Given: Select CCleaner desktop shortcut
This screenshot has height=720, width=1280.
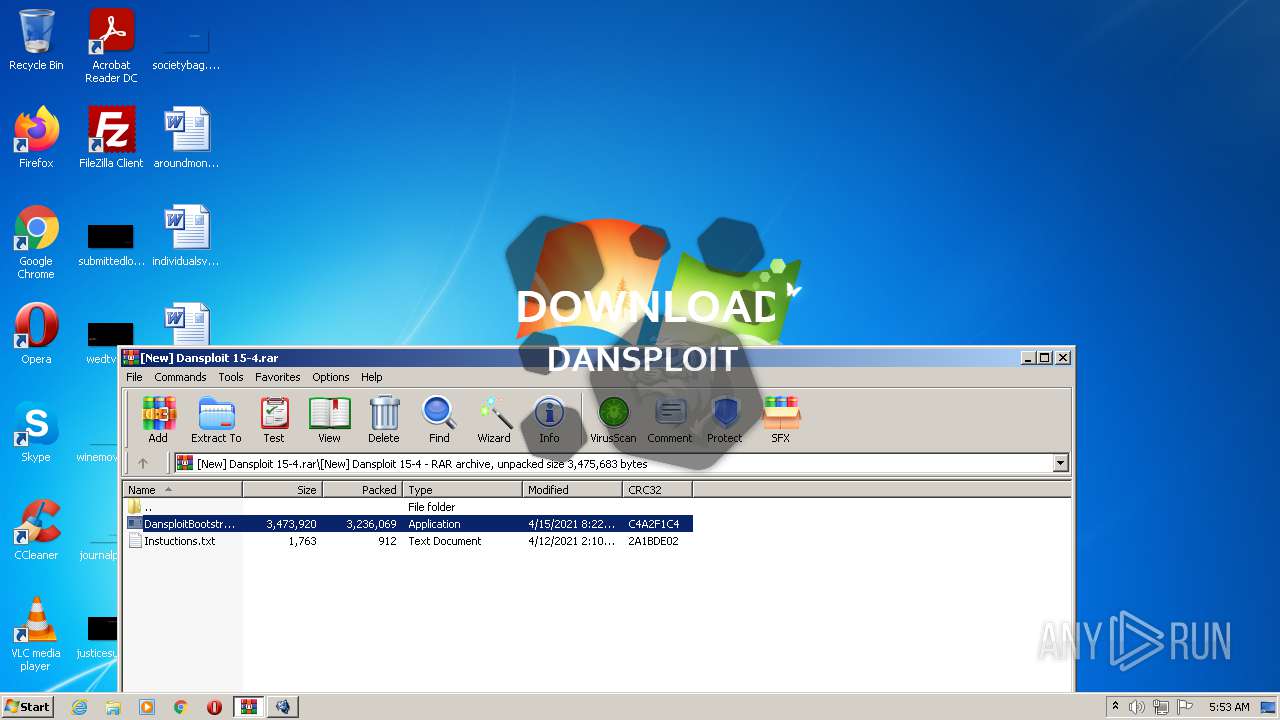Looking at the screenshot, I should pyautogui.click(x=36, y=530).
